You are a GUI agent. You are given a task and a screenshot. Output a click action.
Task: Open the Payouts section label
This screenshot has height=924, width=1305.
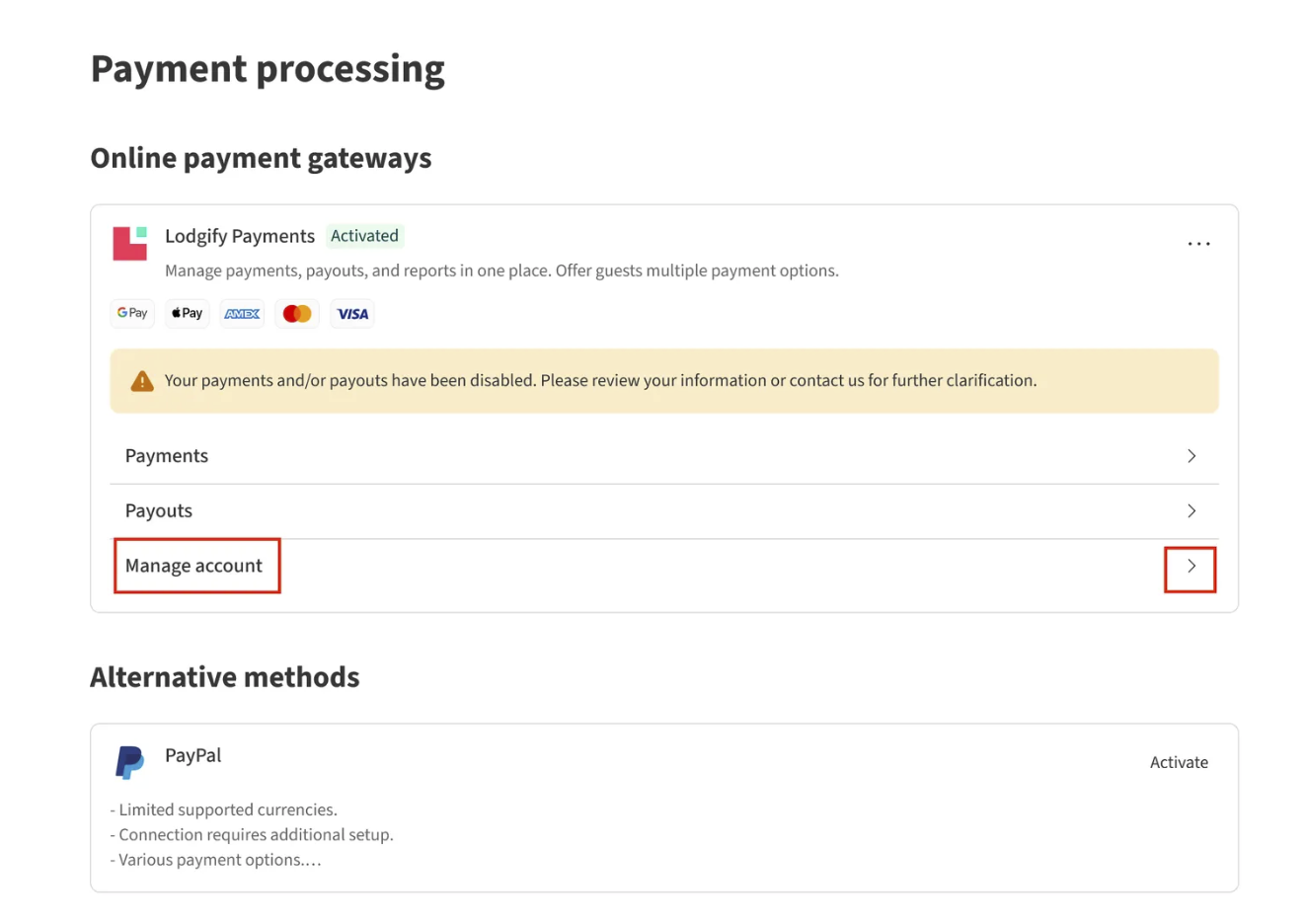[x=159, y=511]
